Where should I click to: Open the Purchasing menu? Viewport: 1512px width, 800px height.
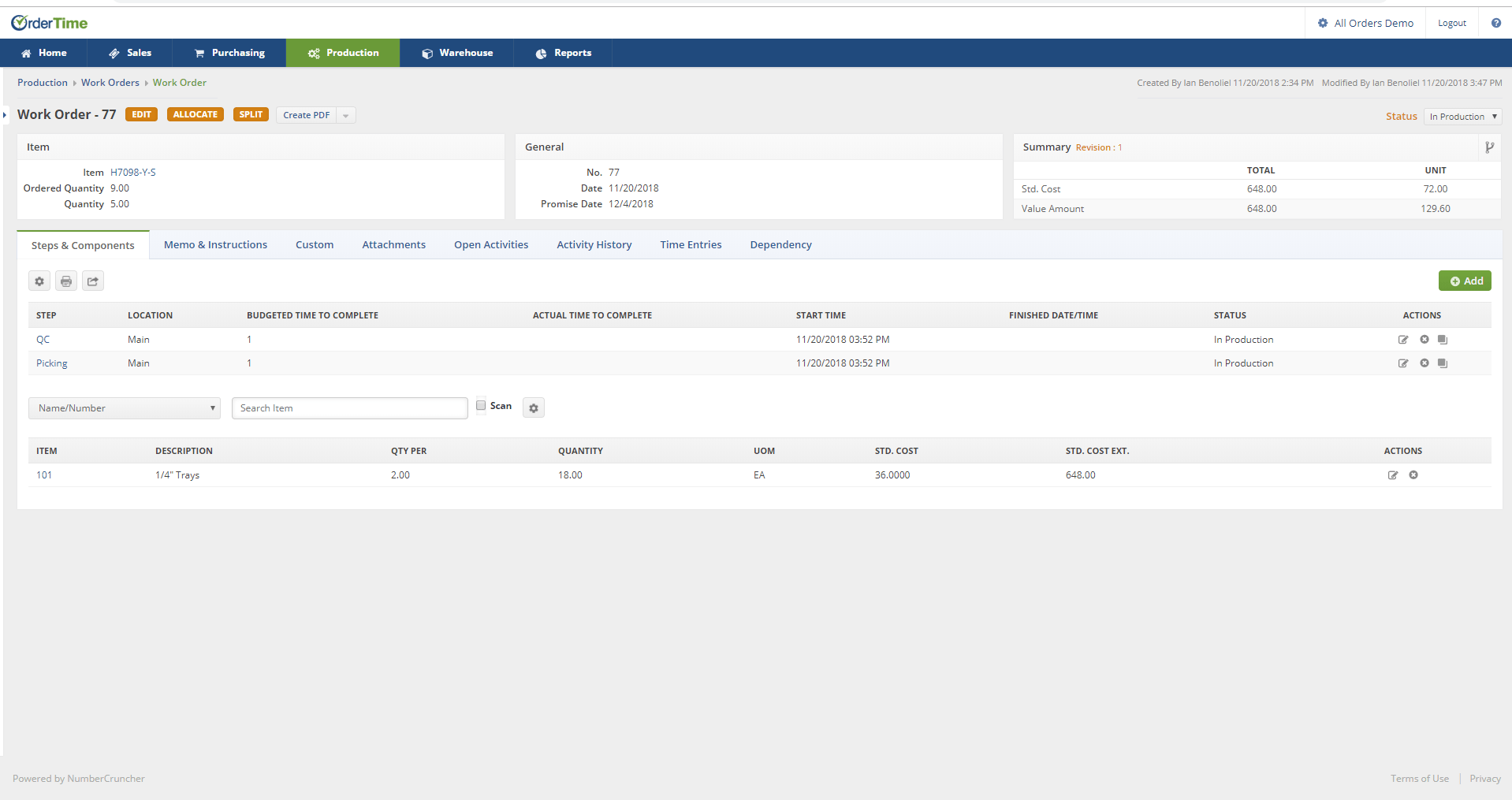coord(229,53)
